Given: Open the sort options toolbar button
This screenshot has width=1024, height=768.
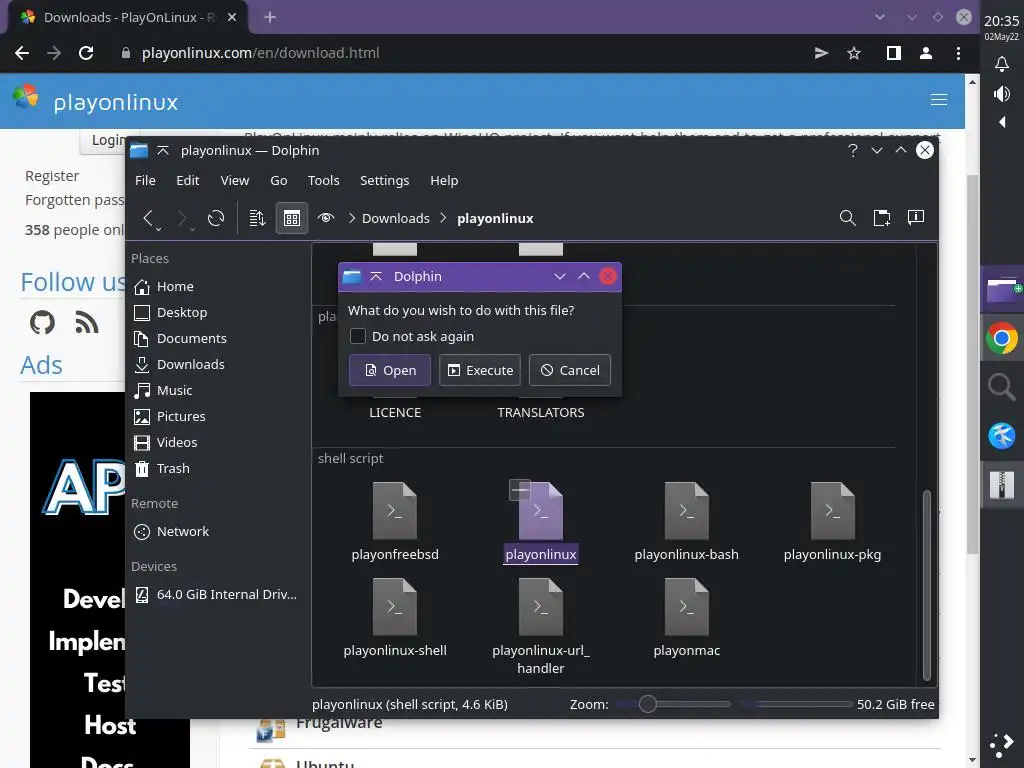Looking at the screenshot, I should [x=257, y=218].
